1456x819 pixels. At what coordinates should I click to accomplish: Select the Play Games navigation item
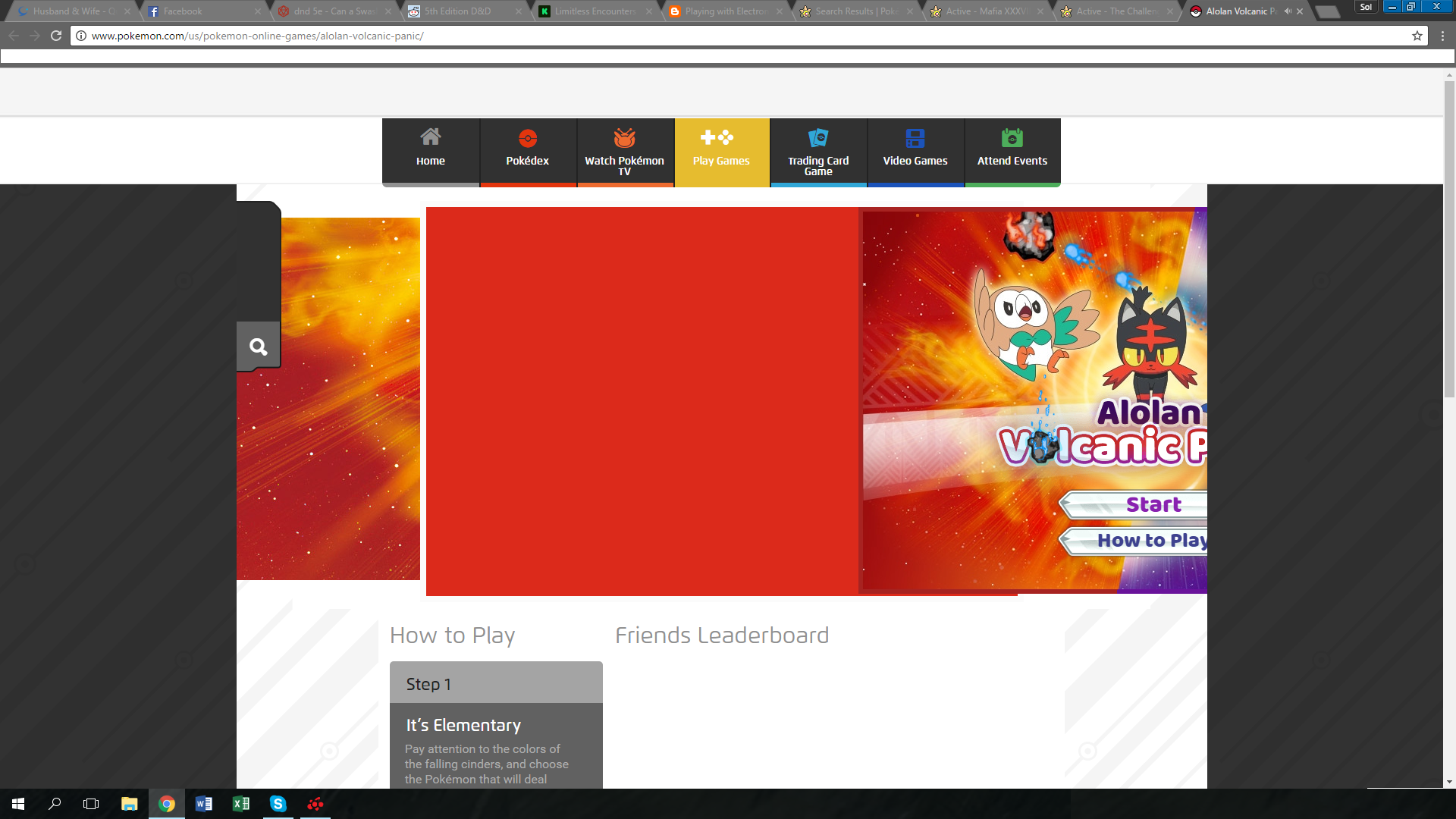pos(722,152)
